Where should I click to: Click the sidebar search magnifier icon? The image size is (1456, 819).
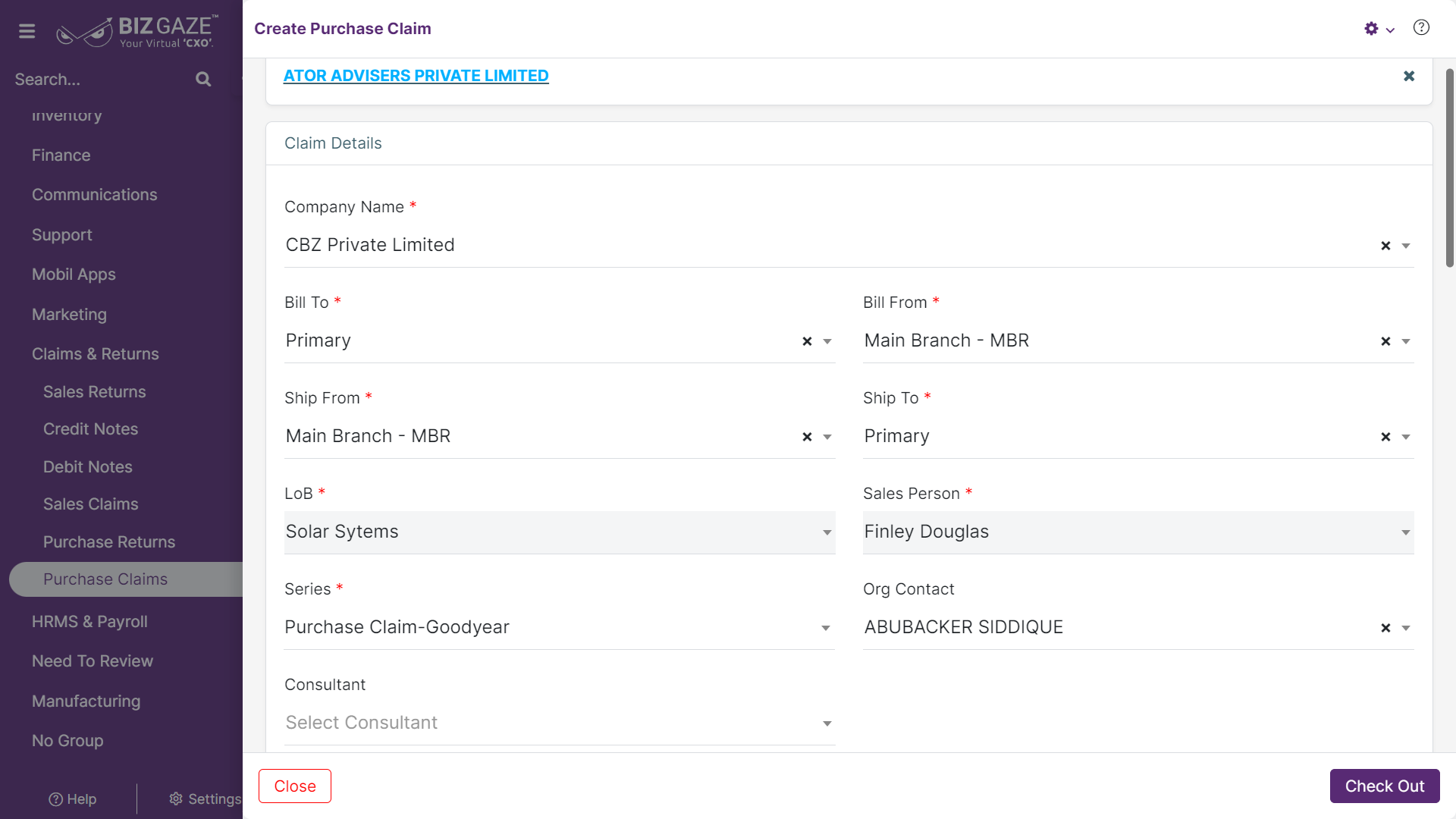202,79
